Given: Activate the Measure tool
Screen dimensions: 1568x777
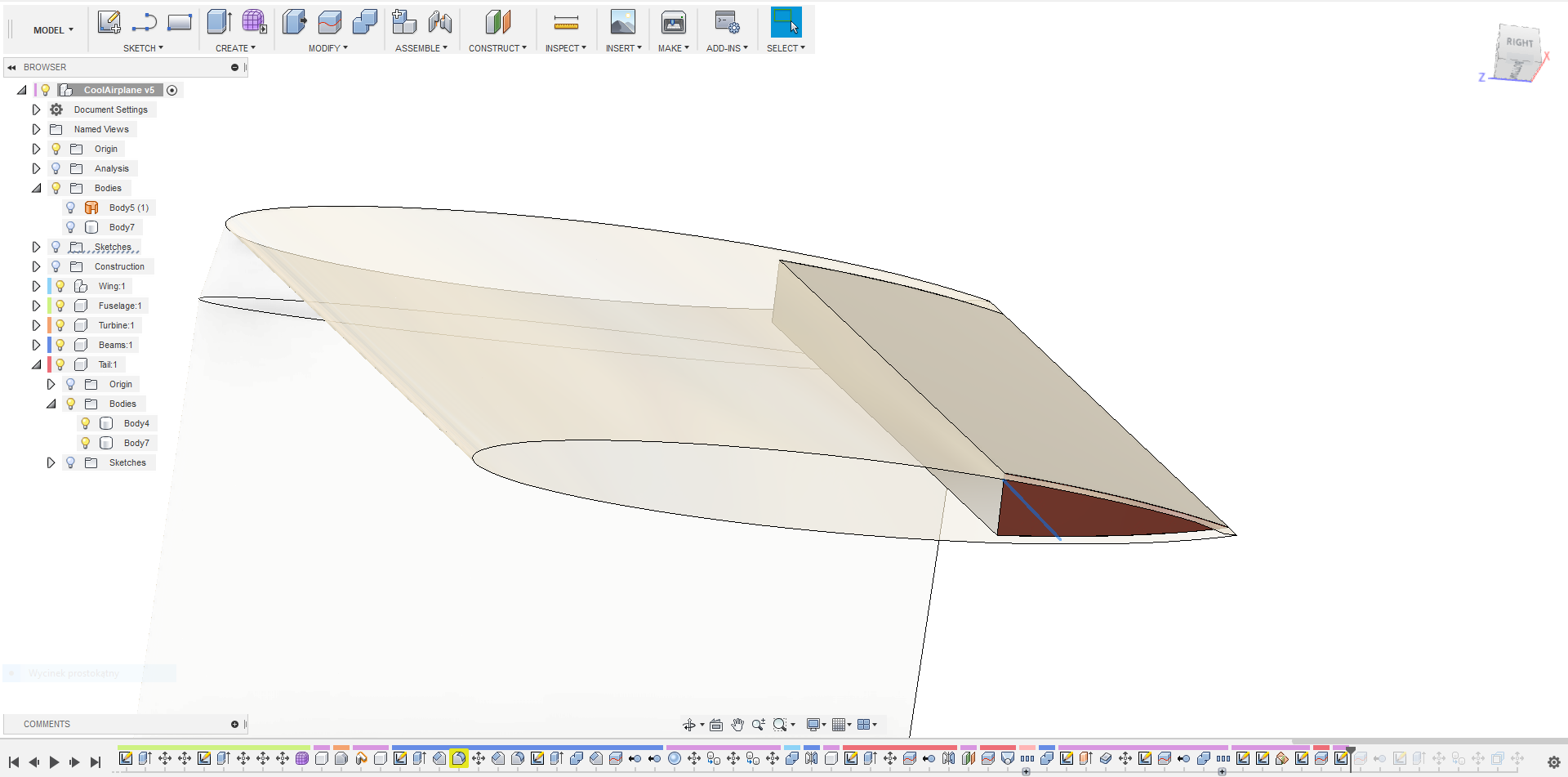Looking at the screenshot, I should [x=566, y=22].
